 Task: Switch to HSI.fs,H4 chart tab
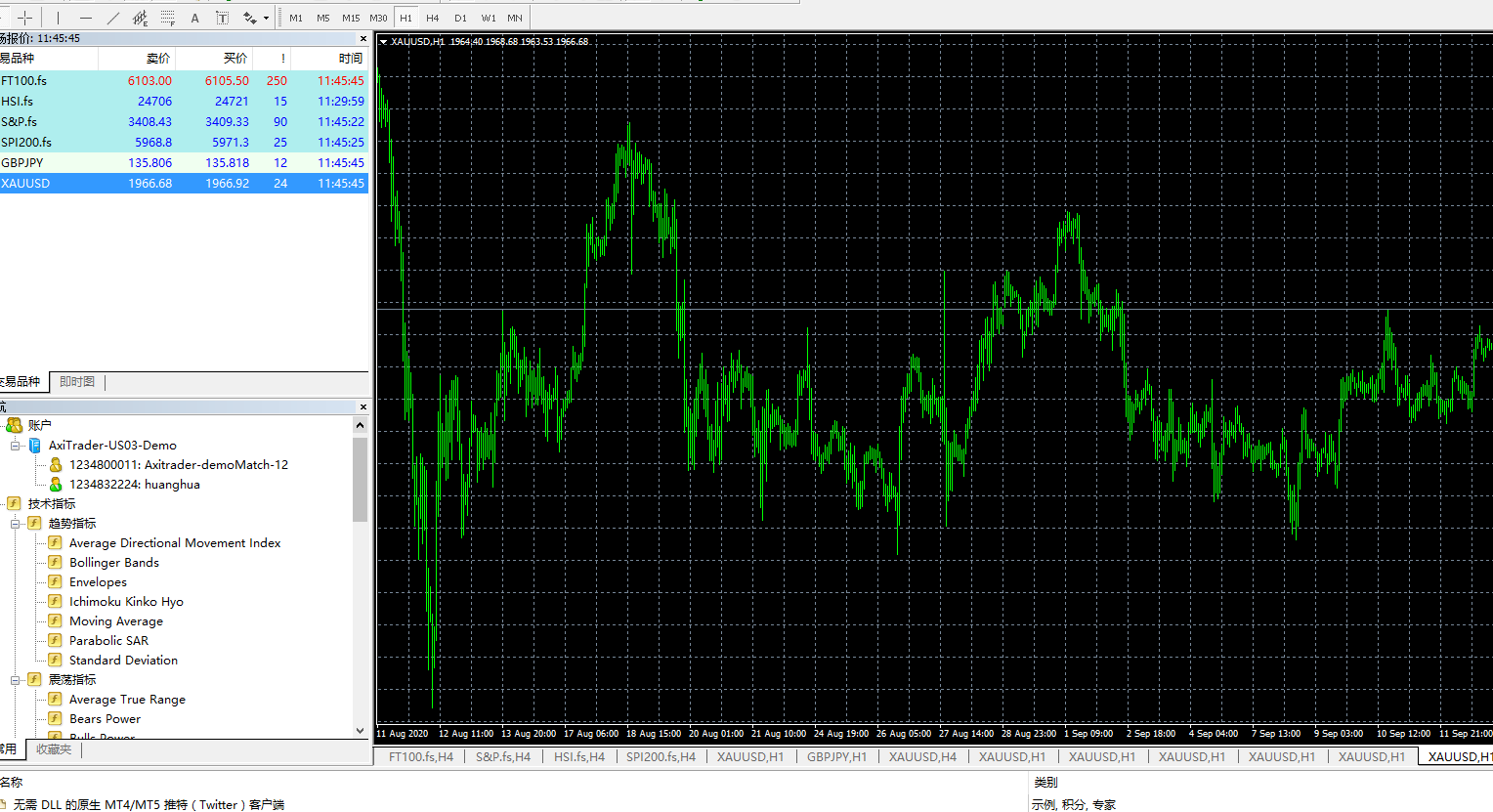point(579,757)
